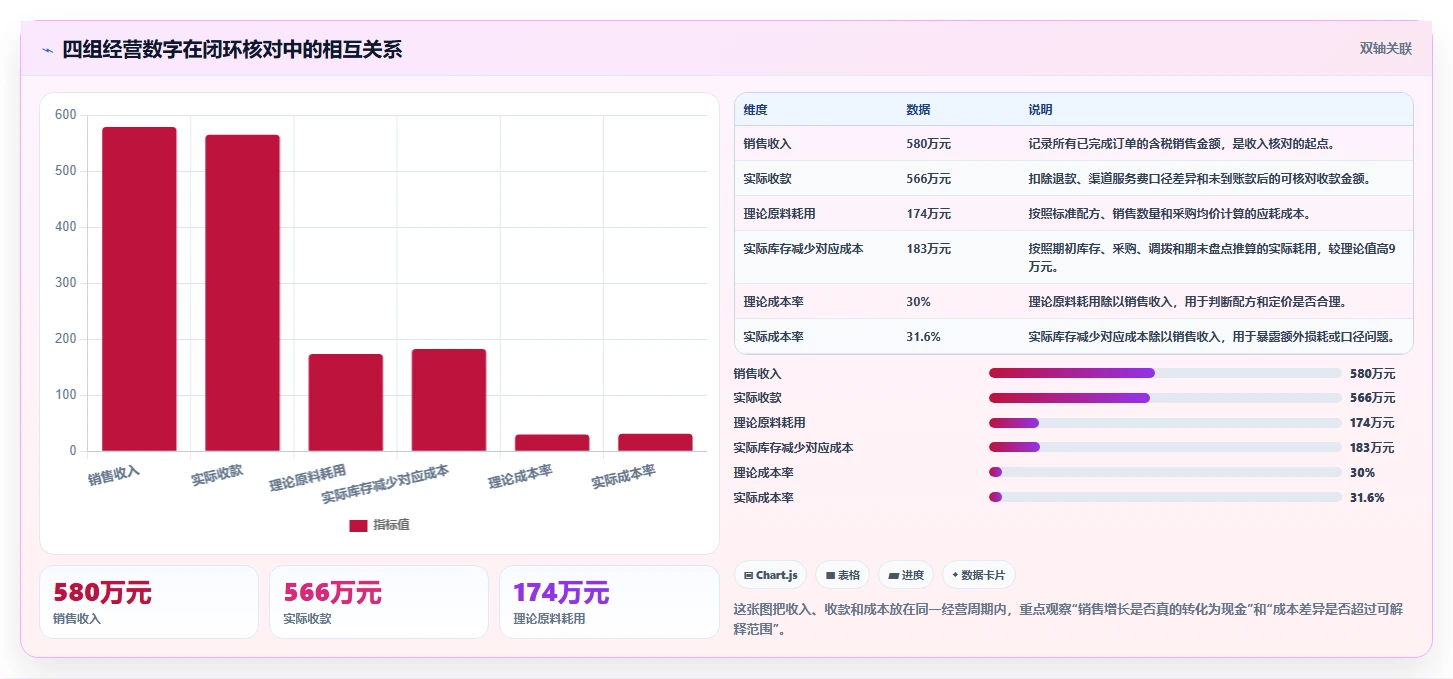Image resolution: width=1453 pixels, height=679 pixels.
Task: Click description starting 记录所有已完成订单
Action: (x=1182, y=144)
